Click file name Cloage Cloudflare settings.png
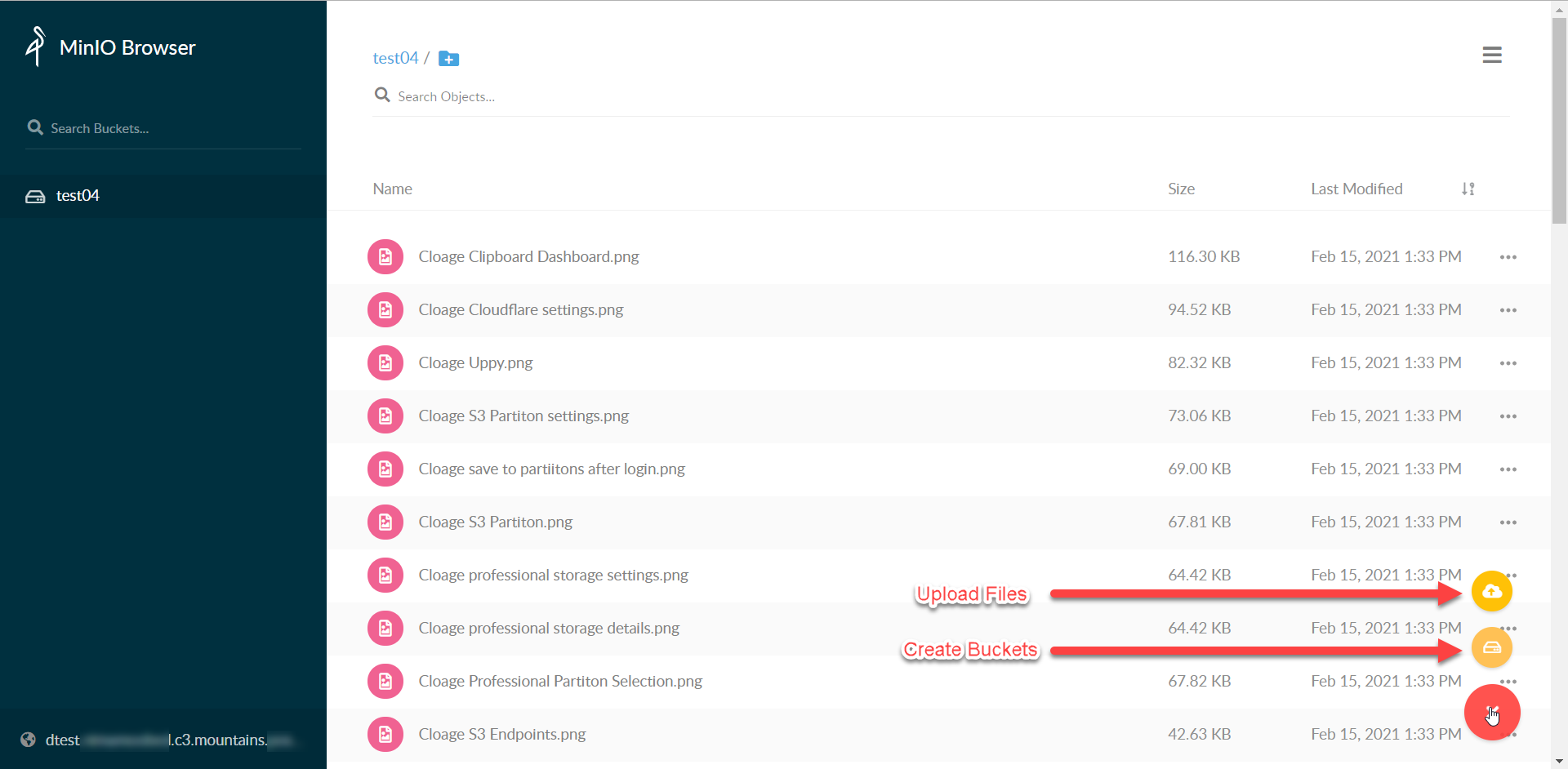The width and height of the screenshot is (1568, 769). [520, 309]
